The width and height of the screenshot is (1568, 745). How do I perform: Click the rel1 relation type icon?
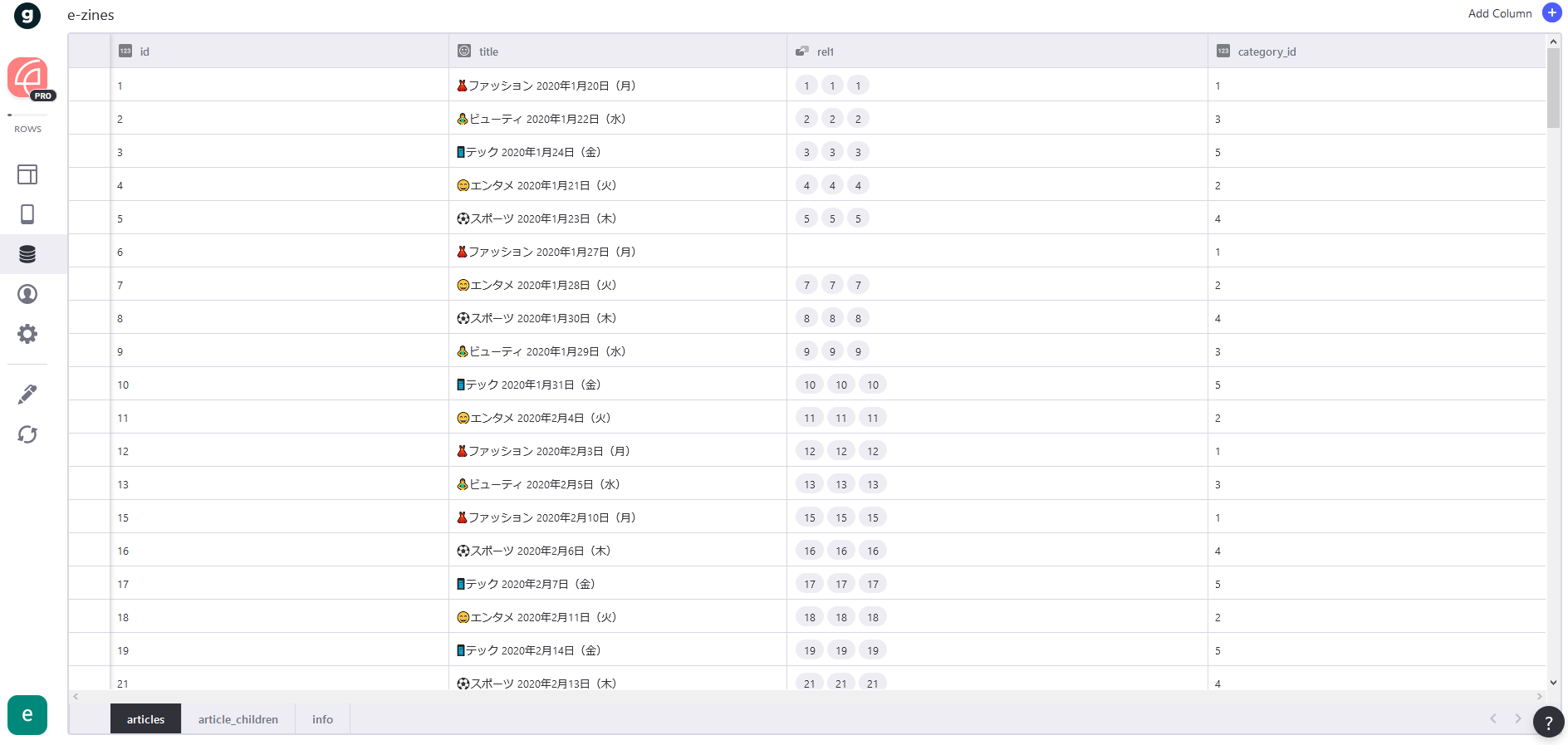[x=801, y=51]
